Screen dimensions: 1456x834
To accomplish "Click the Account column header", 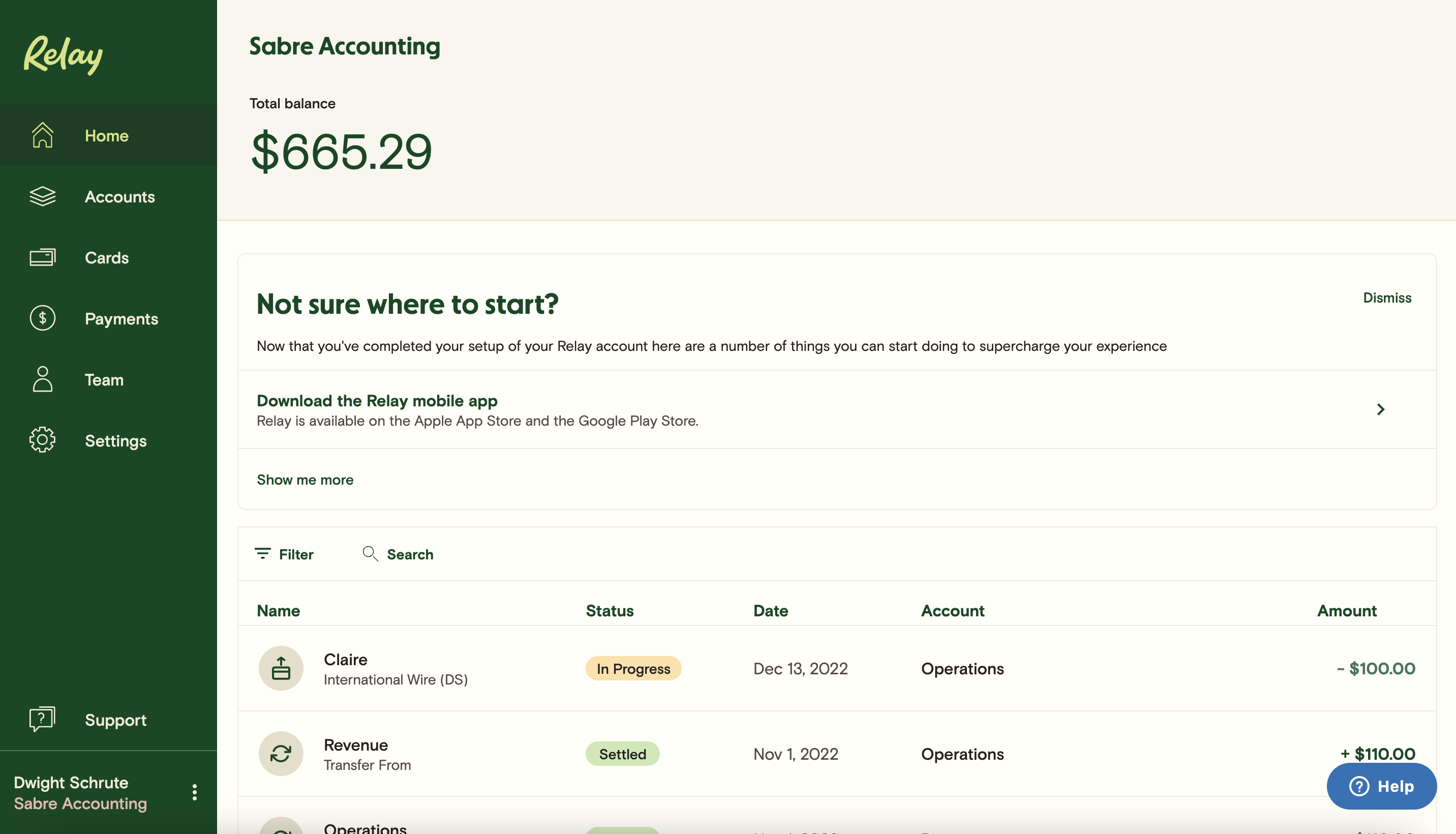I will (953, 611).
